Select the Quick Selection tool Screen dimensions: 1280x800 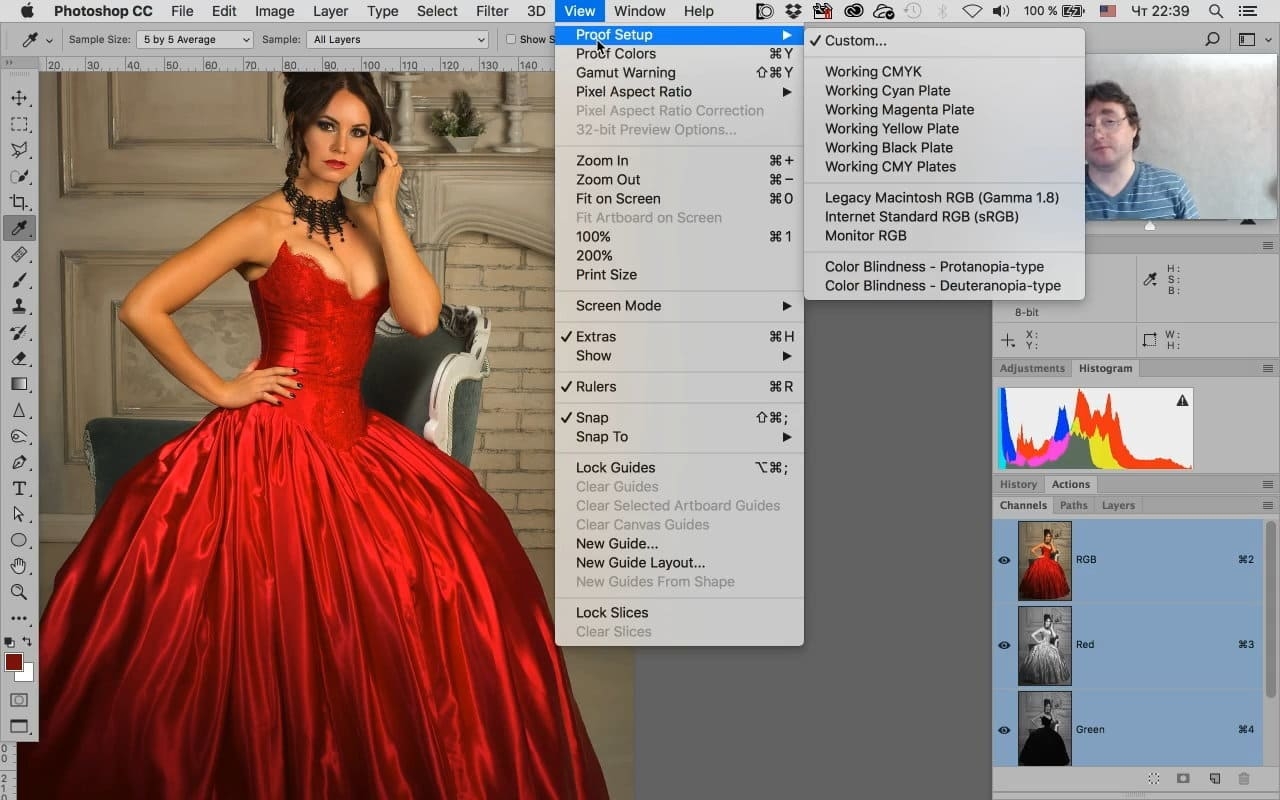[x=19, y=176]
